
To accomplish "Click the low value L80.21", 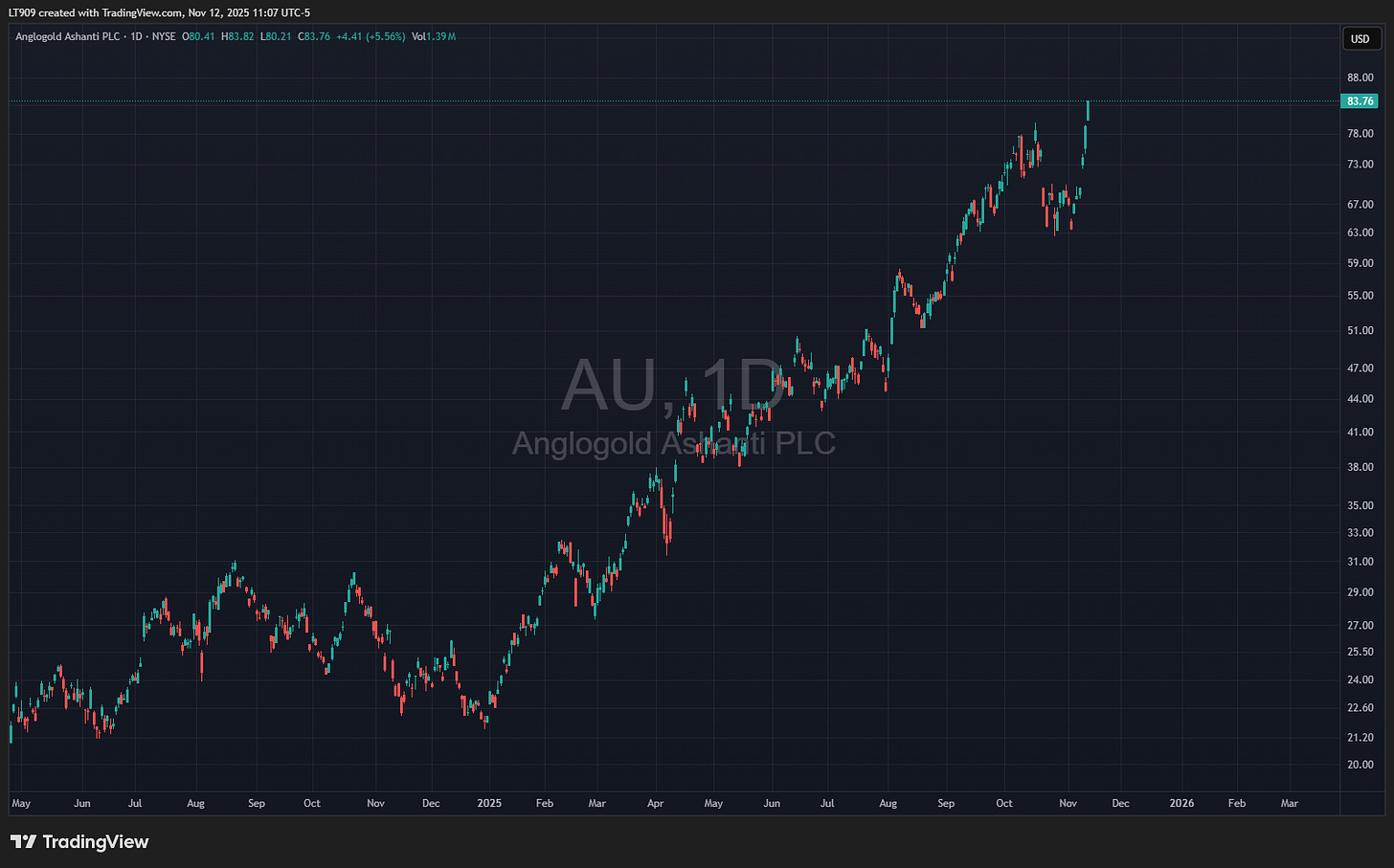I will pyautogui.click(x=276, y=36).
